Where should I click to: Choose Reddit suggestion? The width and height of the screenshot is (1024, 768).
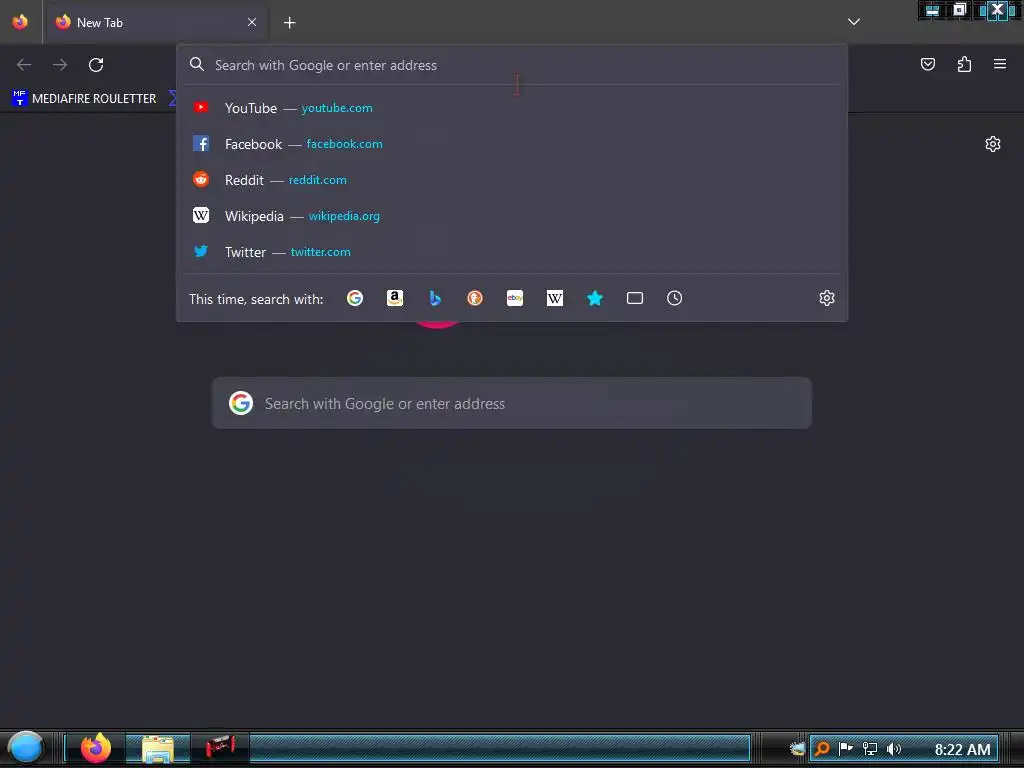pos(512,180)
